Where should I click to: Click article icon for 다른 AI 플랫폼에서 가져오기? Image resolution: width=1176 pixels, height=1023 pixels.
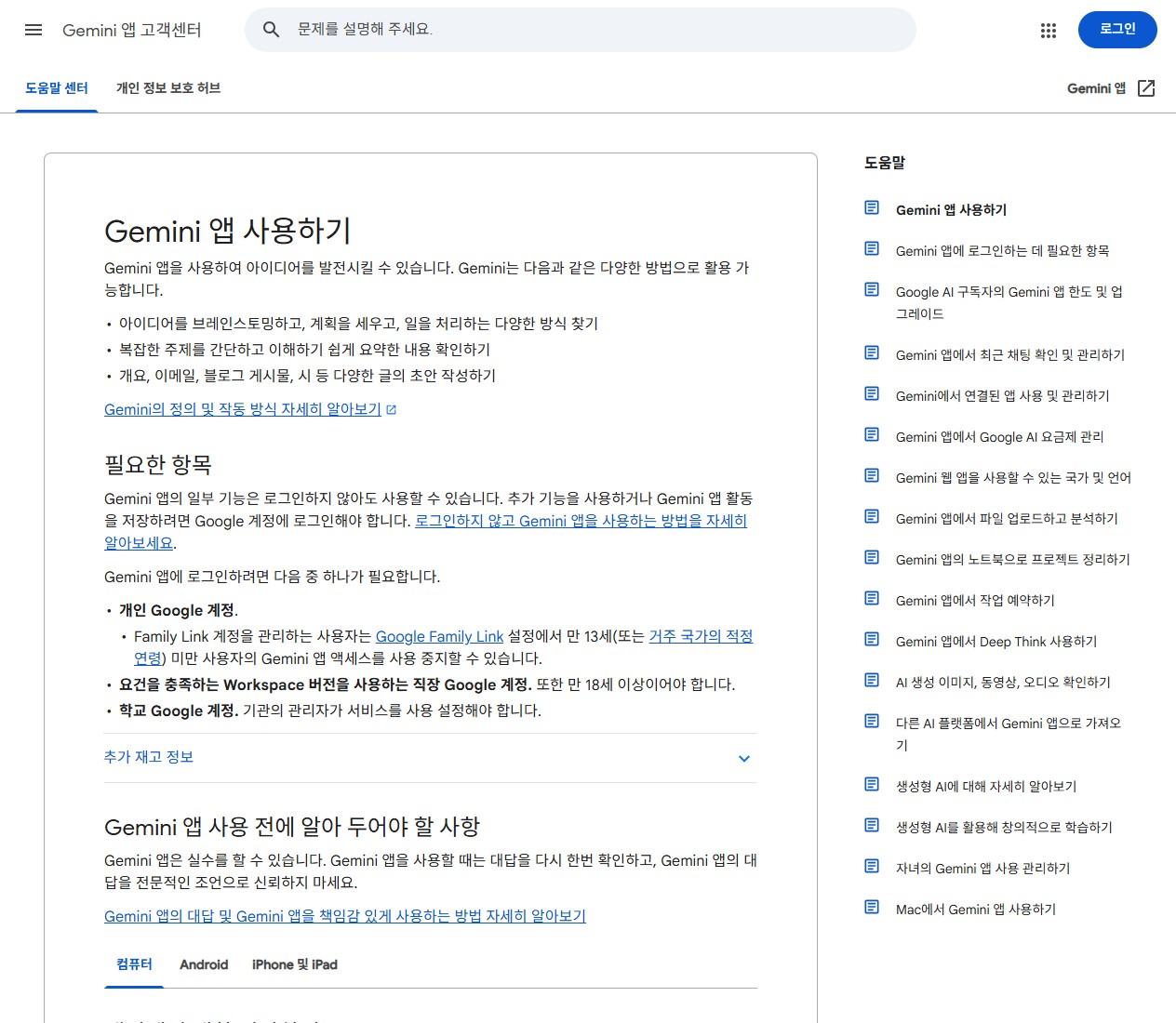(872, 721)
